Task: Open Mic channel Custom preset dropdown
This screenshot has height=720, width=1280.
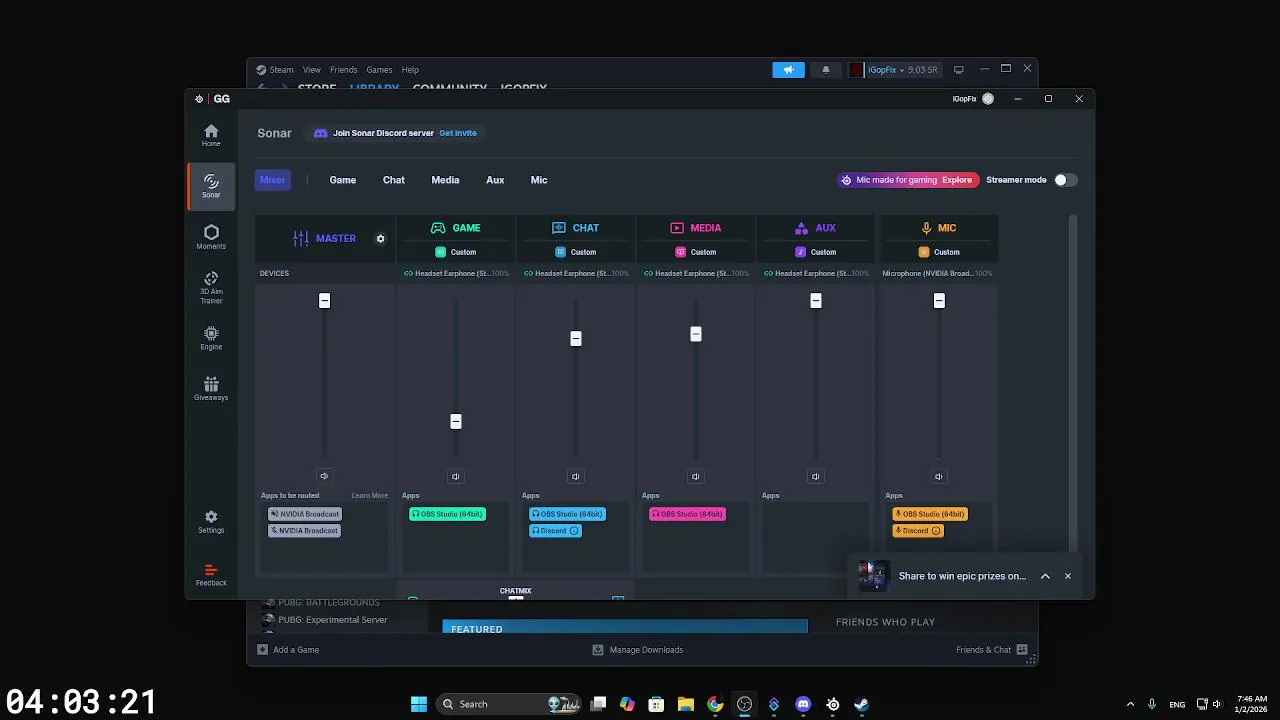Action: (x=939, y=252)
